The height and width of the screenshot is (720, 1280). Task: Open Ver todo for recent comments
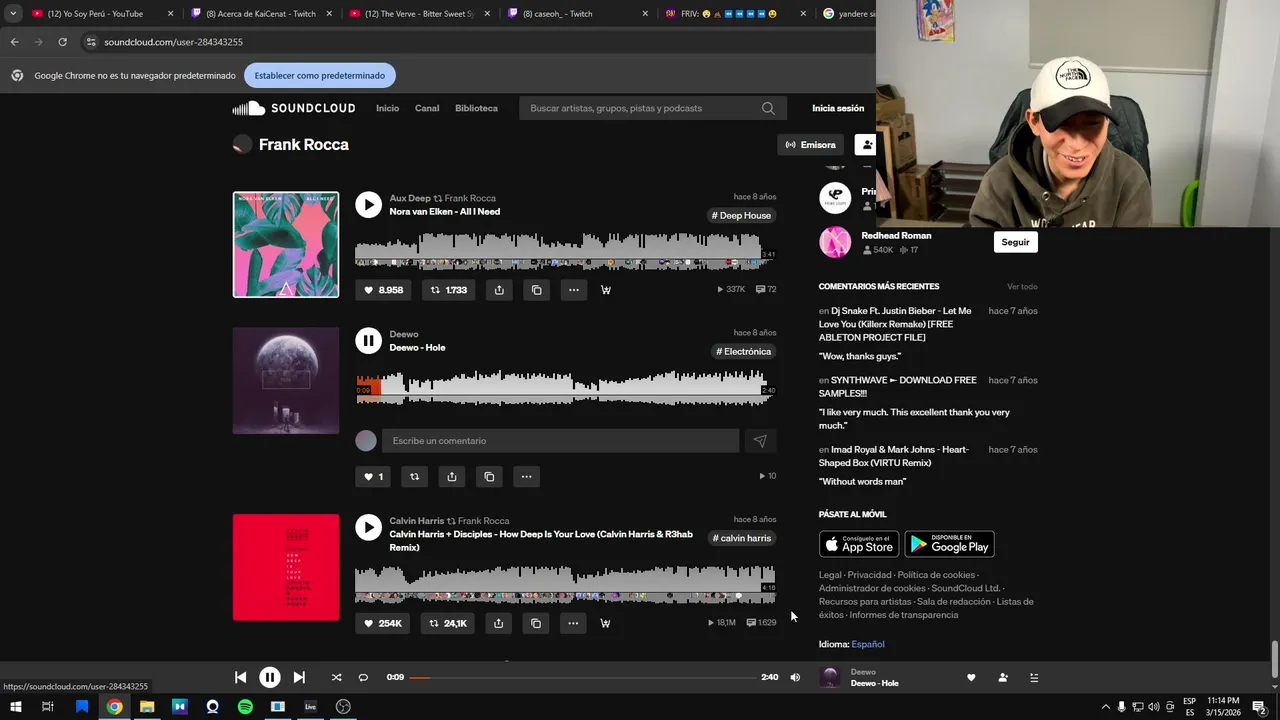tap(1022, 287)
